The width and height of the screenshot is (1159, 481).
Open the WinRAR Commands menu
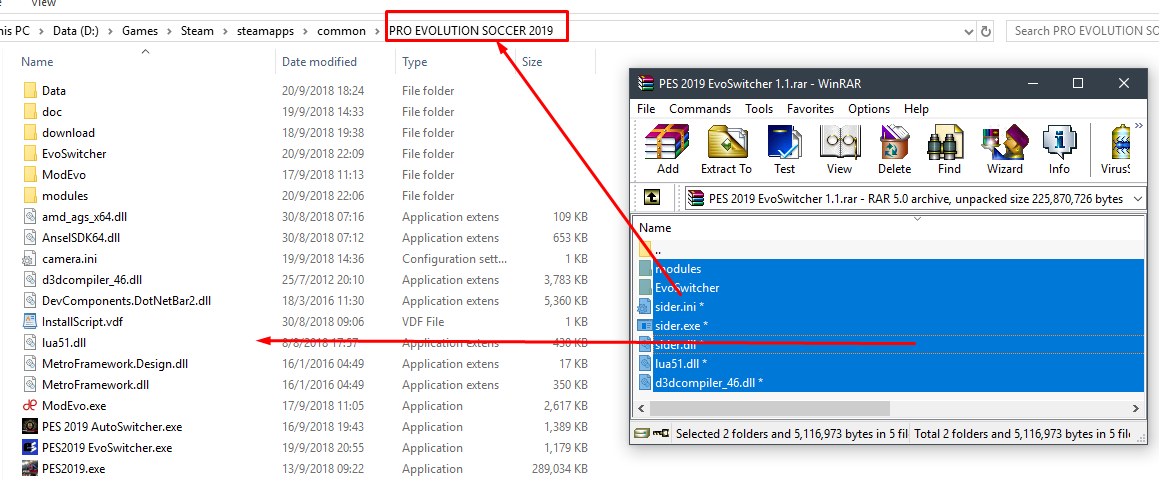[x=700, y=109]
